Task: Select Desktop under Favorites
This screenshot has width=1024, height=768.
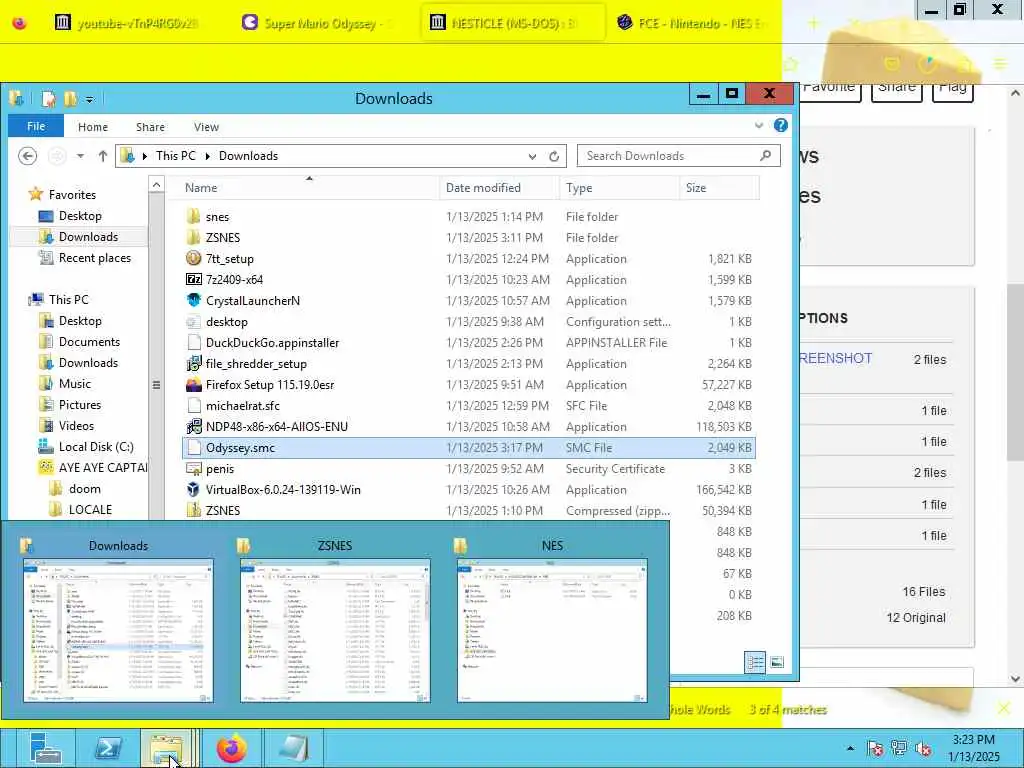Action: pos(71,216)
